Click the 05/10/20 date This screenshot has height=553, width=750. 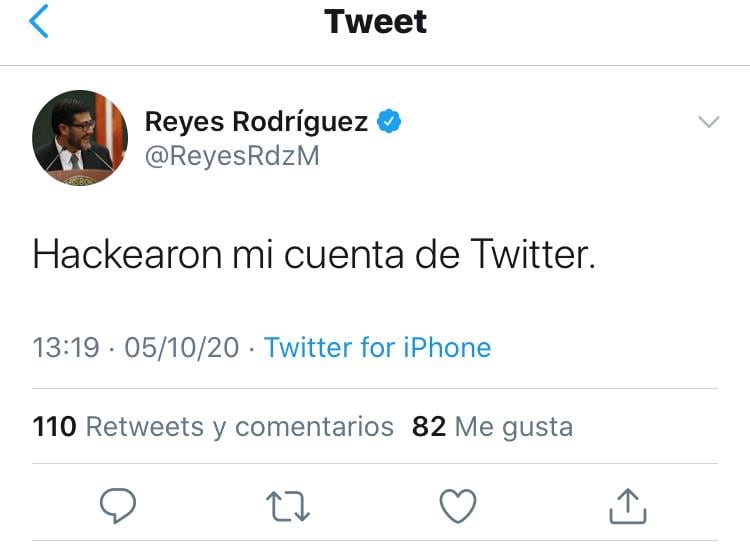tap(181, 347)
